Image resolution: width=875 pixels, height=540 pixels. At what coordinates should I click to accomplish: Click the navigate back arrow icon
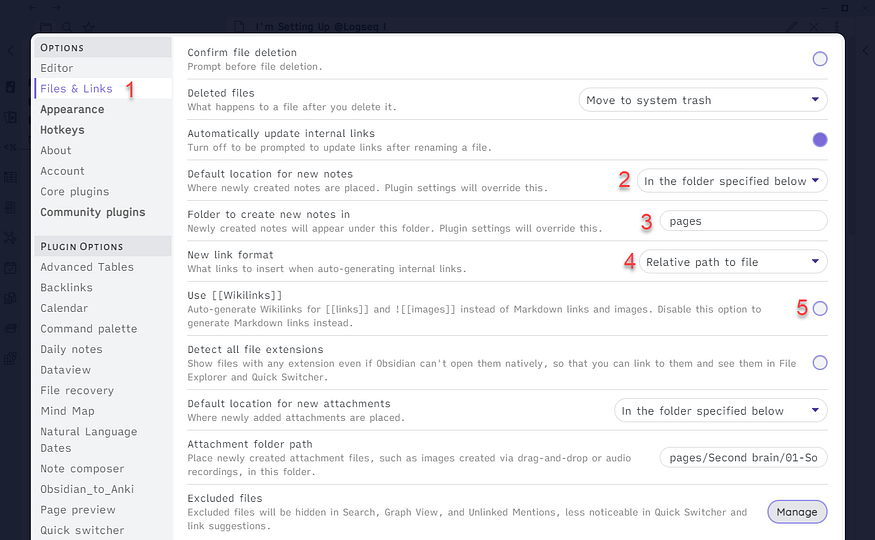(x=33, y=8)
